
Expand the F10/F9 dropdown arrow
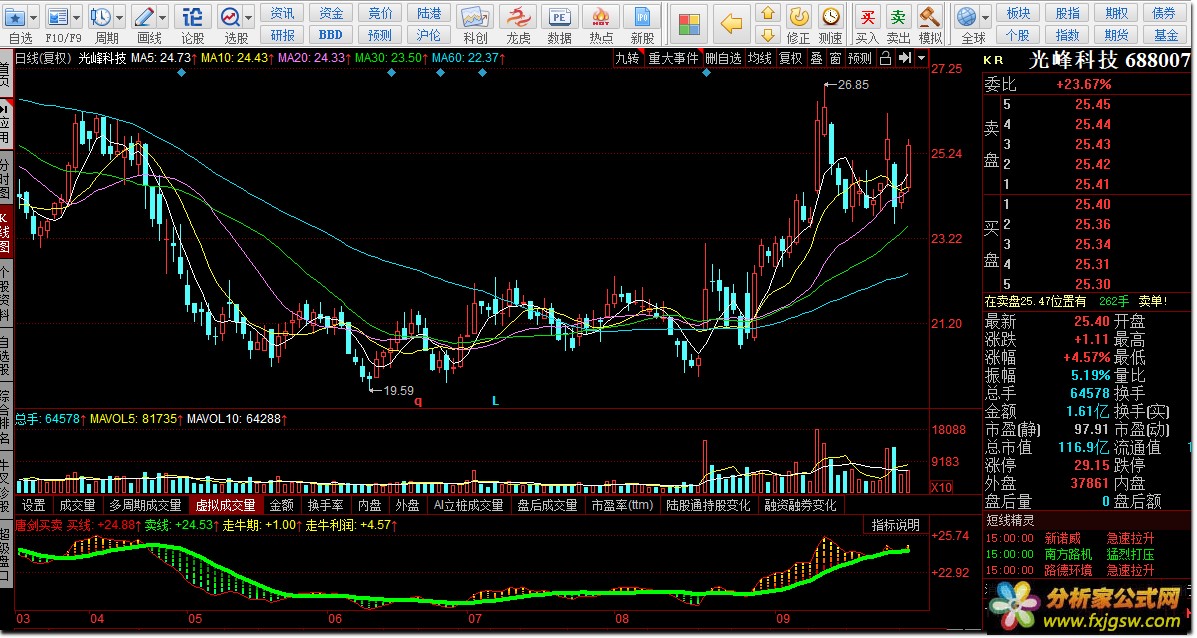(x=77, y=17)
